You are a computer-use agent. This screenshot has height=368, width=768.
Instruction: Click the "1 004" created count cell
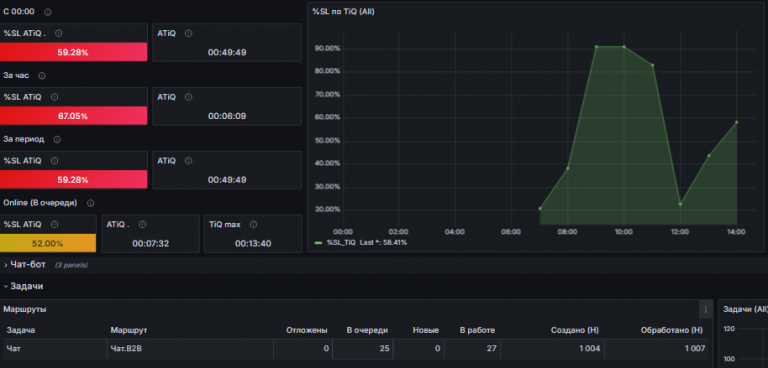(x=552, y=348)
